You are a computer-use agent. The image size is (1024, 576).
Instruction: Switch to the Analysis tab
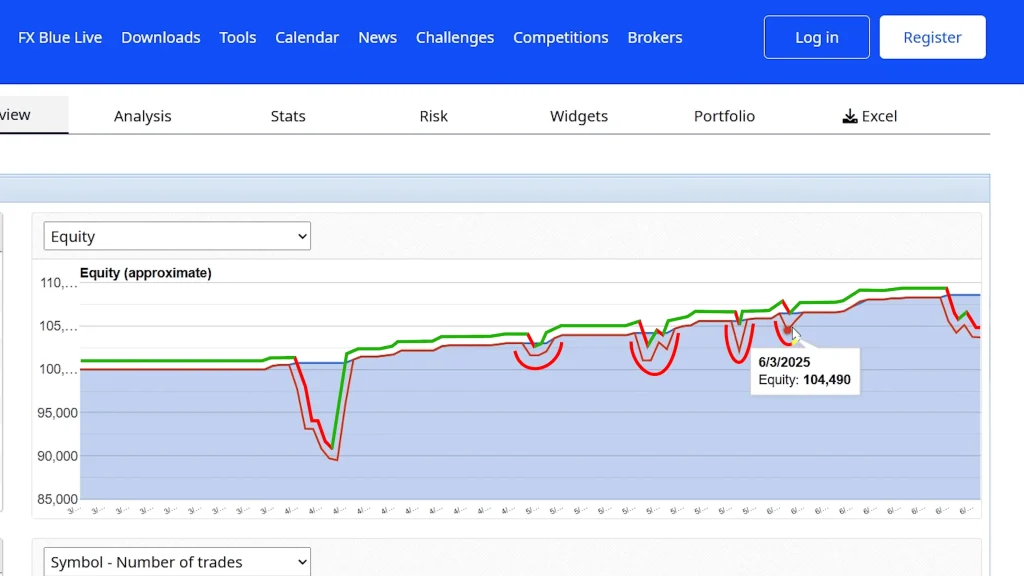tap(143, 116)
